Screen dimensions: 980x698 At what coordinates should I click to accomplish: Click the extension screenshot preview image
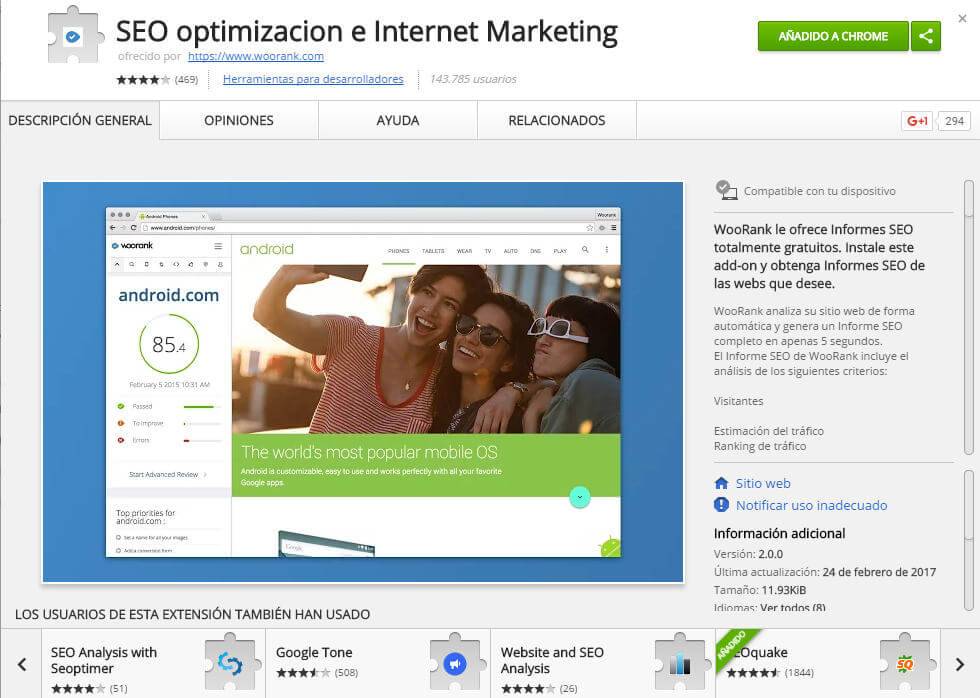coord(363,382)
